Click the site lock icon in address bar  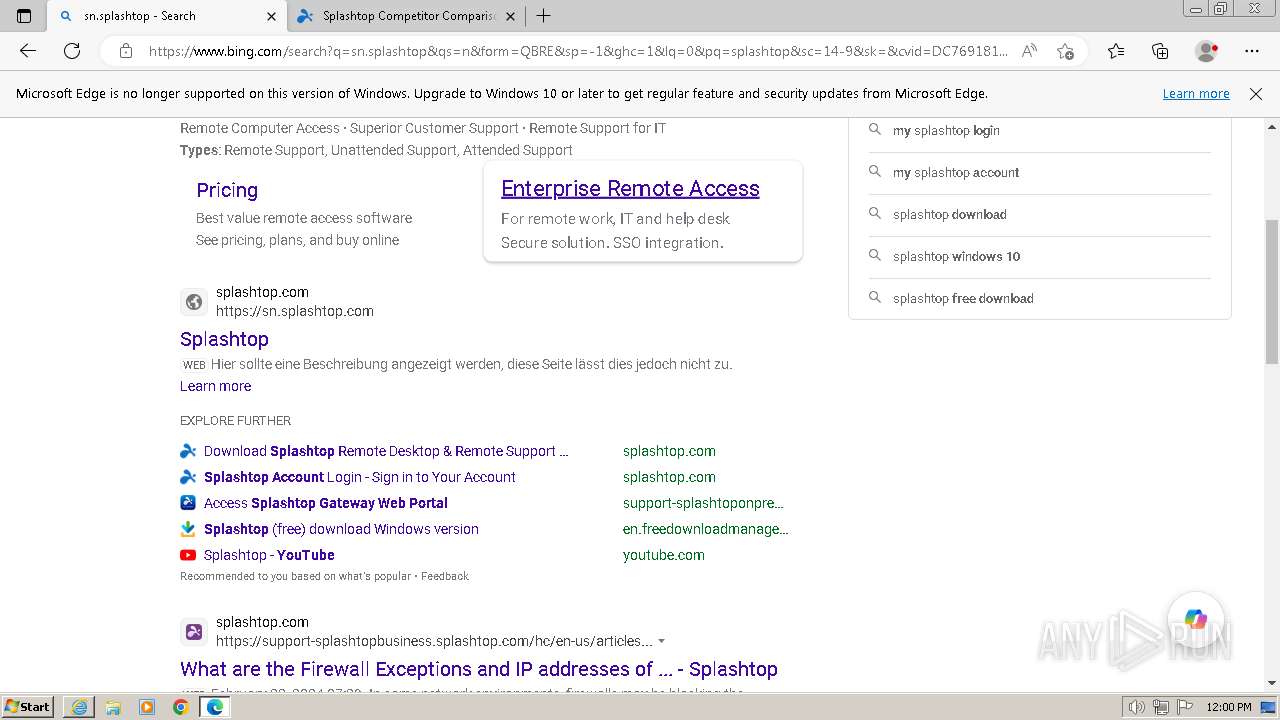(x=126, y=51)
